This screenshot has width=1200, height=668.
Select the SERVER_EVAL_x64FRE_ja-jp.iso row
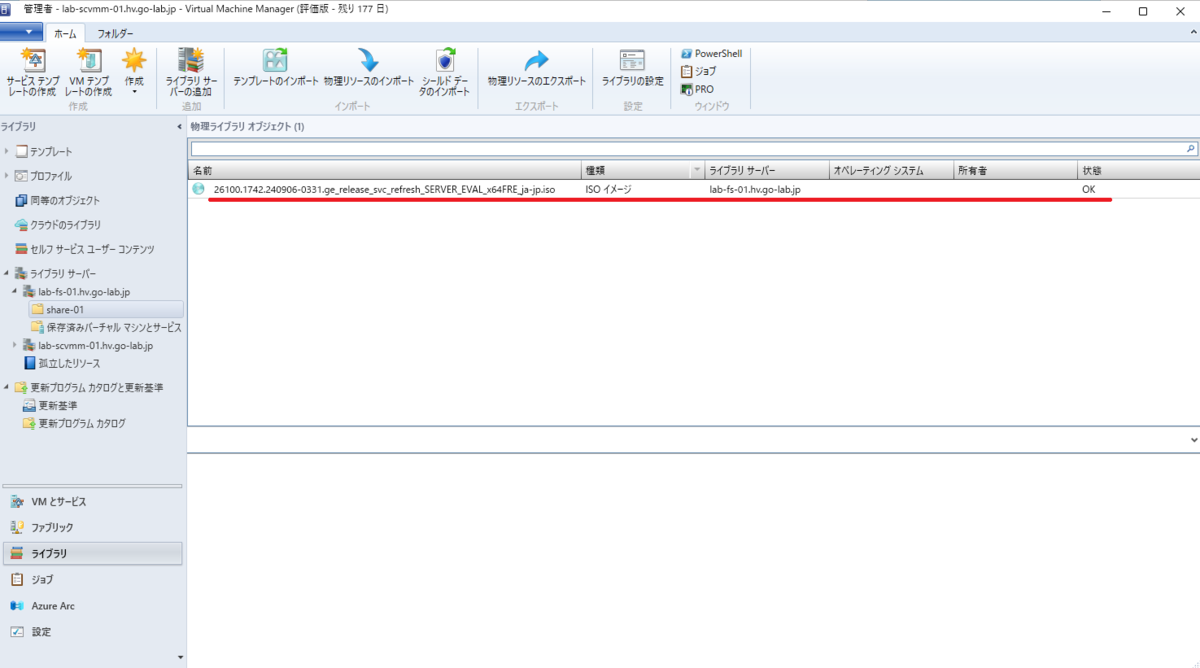pyautogui.click(x=694, y=188)
